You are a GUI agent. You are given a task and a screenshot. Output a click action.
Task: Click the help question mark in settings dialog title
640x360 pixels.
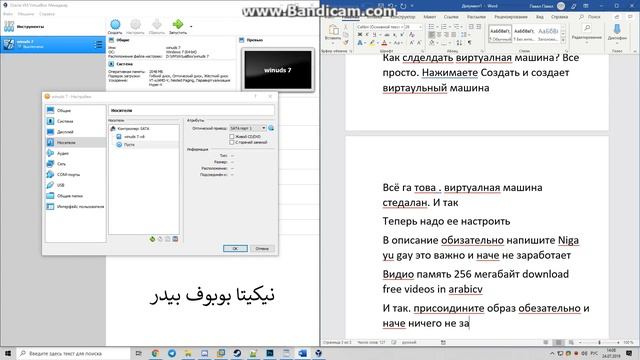pyautogui.click(x=256, y=96)
